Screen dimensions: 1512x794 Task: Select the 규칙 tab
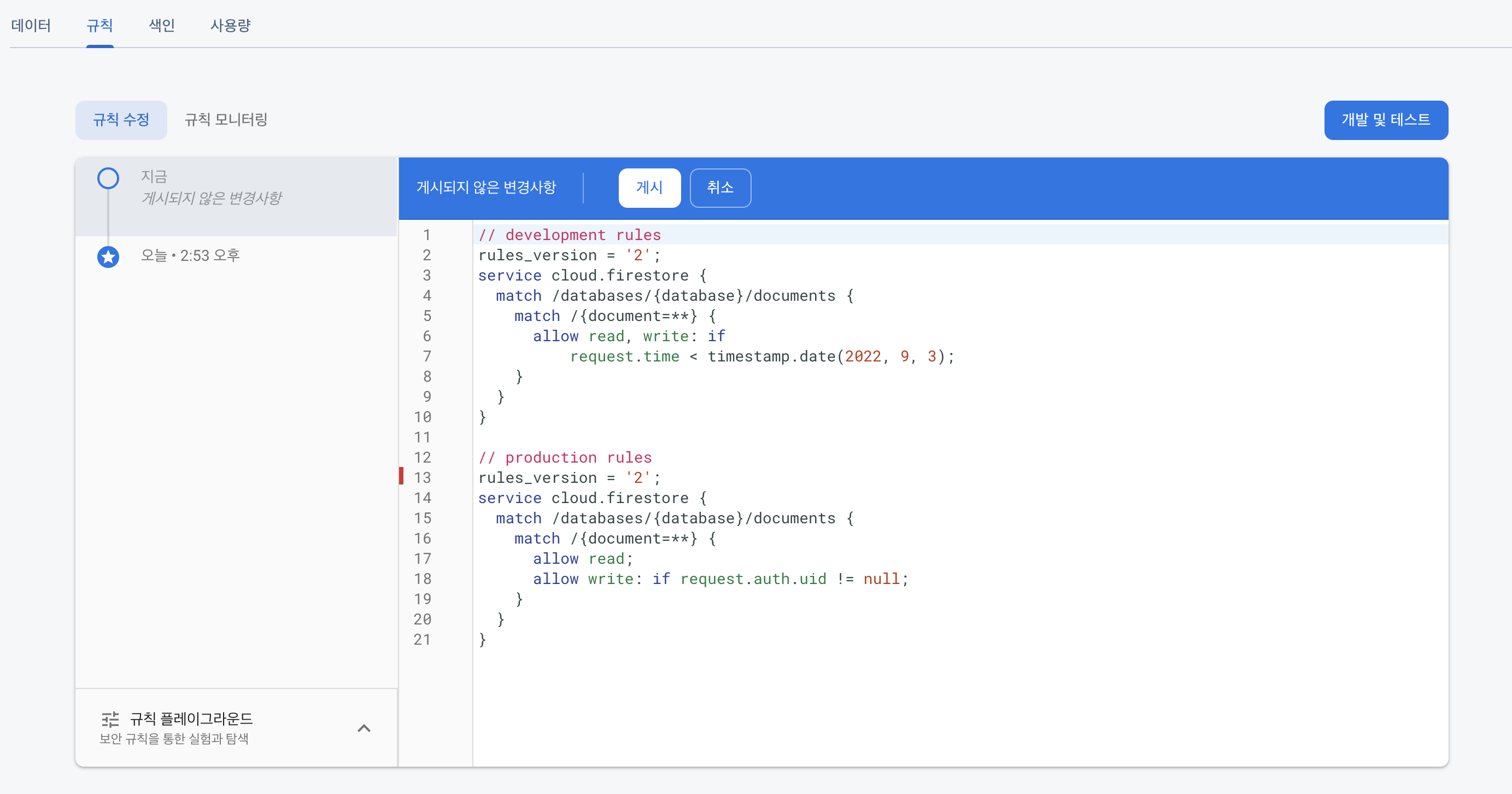pos(100,25)
